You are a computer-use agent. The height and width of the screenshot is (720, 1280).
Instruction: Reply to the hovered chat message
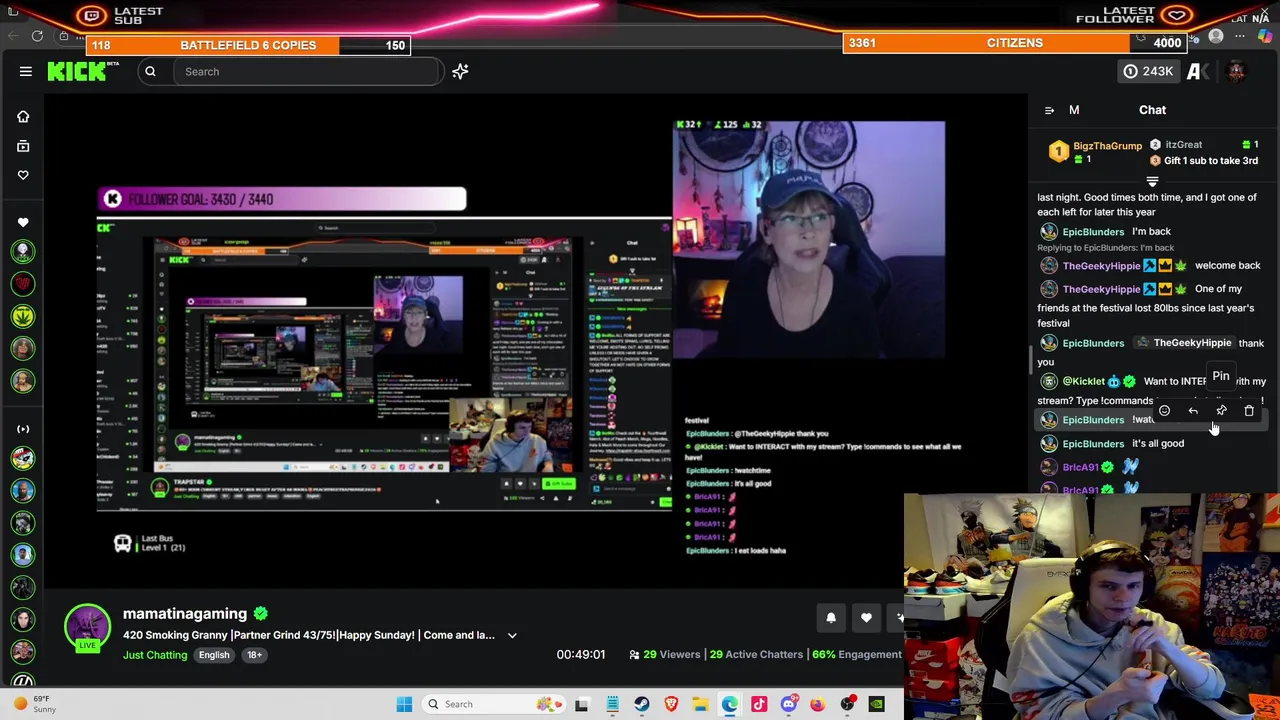[x=1193, y=411]
